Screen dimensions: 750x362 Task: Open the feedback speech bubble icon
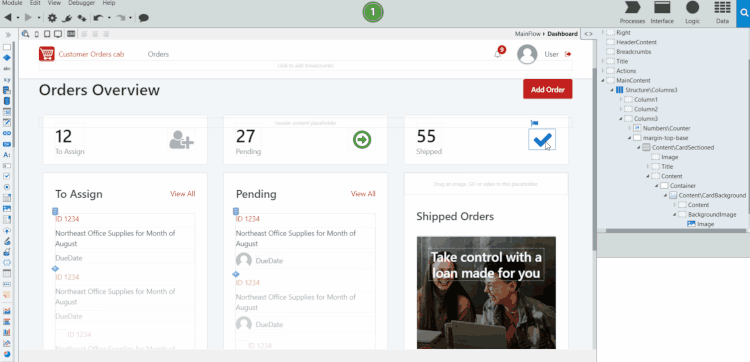click(x=143, y=18)
